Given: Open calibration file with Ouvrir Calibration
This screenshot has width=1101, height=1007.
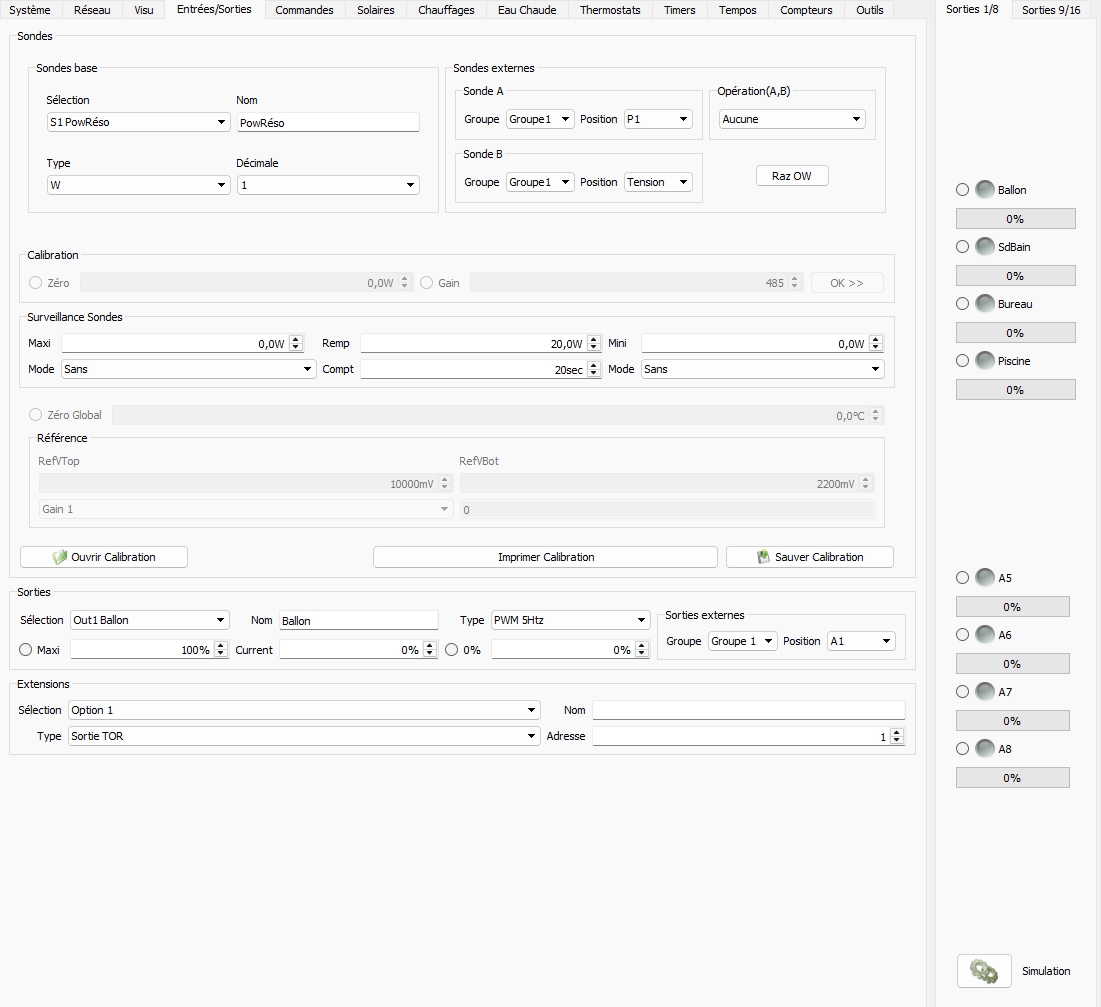Looking at the screenshot, I should (x=104, y=557).
